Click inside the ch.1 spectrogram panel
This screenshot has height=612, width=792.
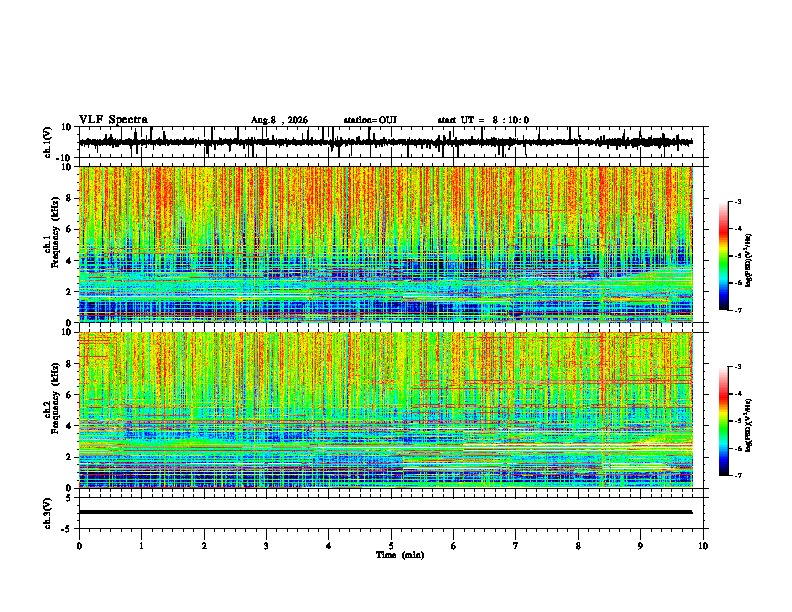[386, 244]
